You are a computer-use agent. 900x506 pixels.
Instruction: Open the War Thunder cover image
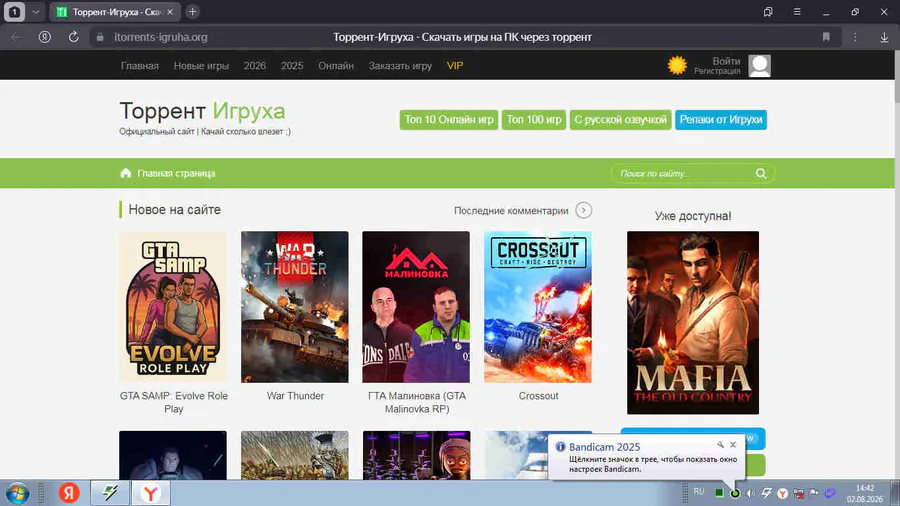point(294,307)
